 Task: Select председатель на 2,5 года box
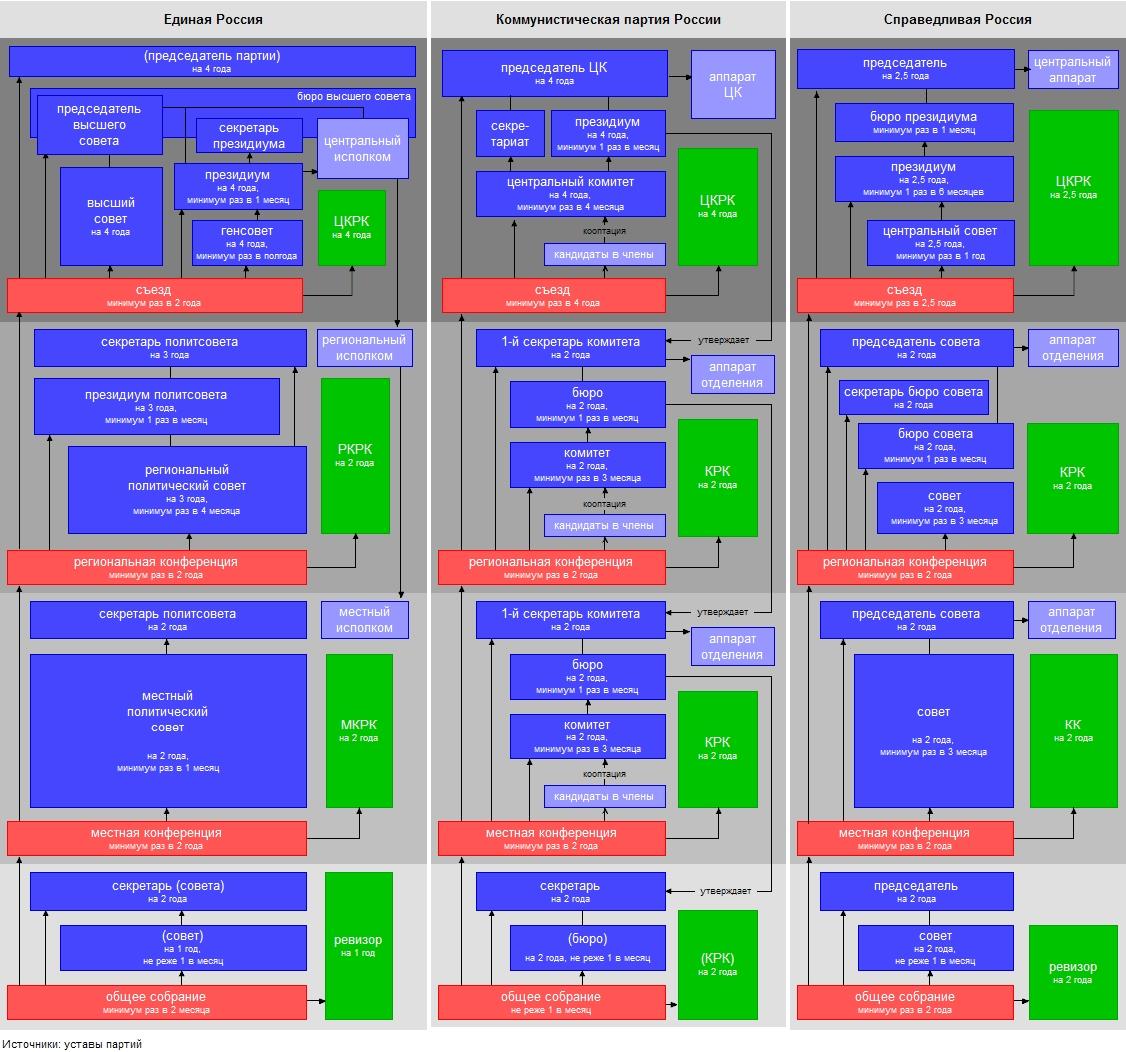tap(905, 69)
